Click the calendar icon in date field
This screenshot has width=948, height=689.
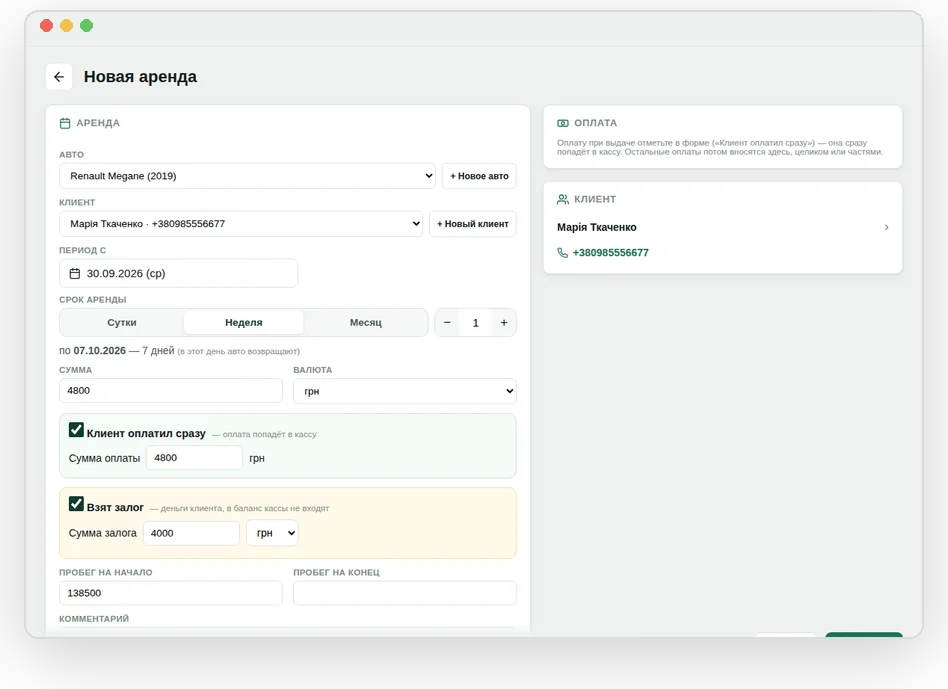pos(75,274)
